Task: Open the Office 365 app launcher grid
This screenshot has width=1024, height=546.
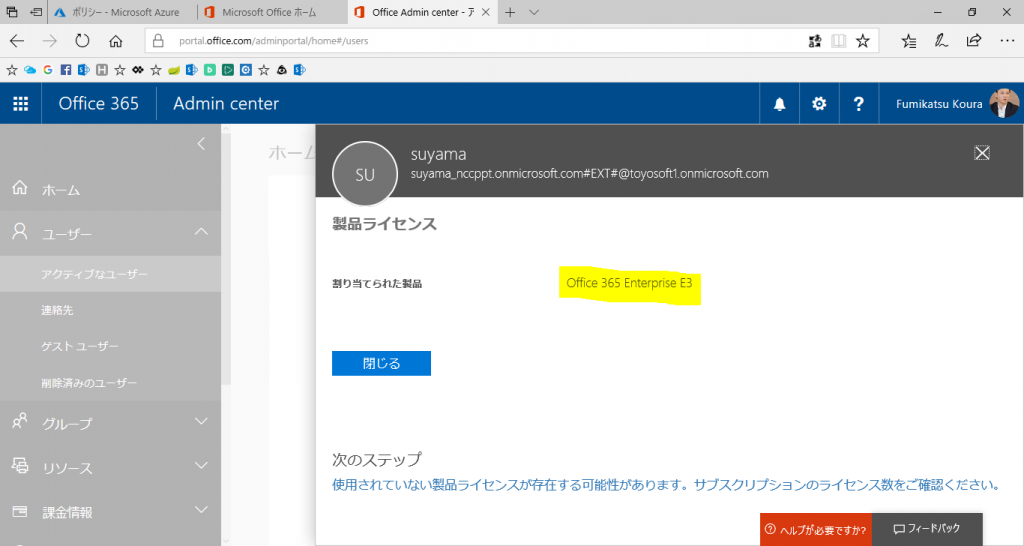Action: (20, 103)
